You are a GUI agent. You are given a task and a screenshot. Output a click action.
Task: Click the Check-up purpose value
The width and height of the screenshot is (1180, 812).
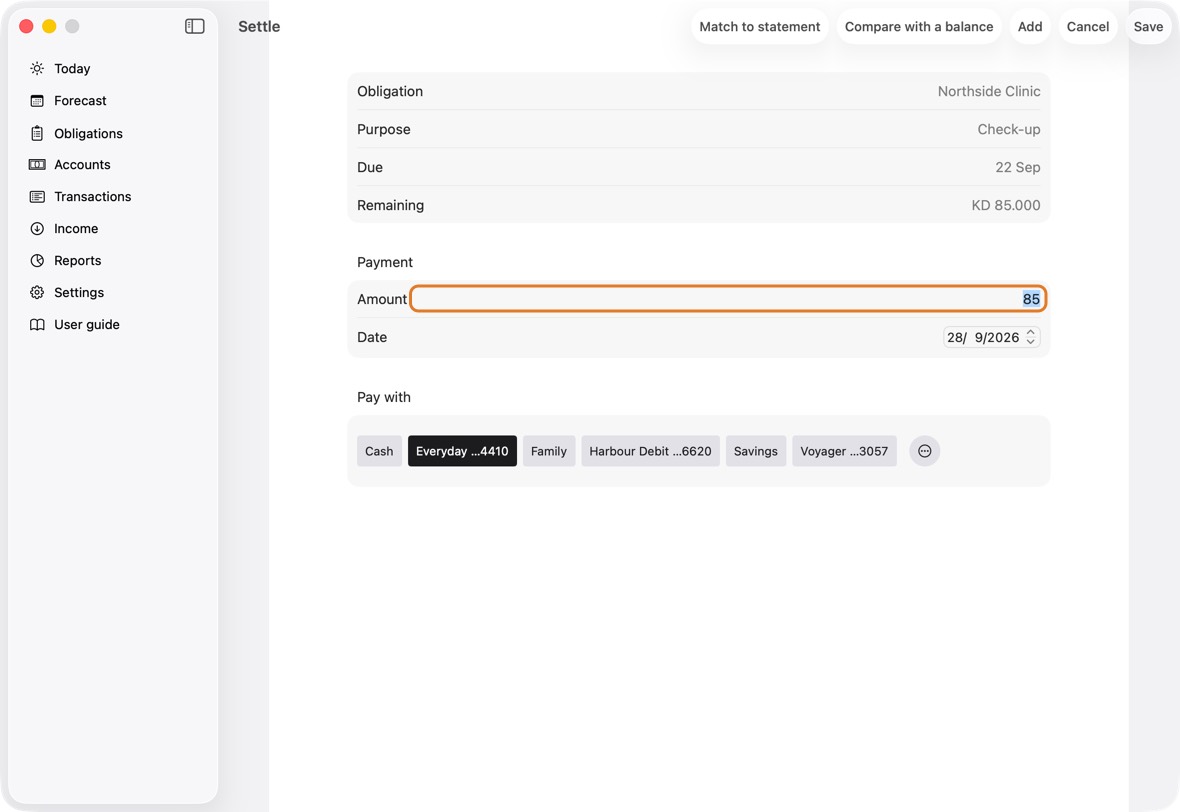point(1008,129)
